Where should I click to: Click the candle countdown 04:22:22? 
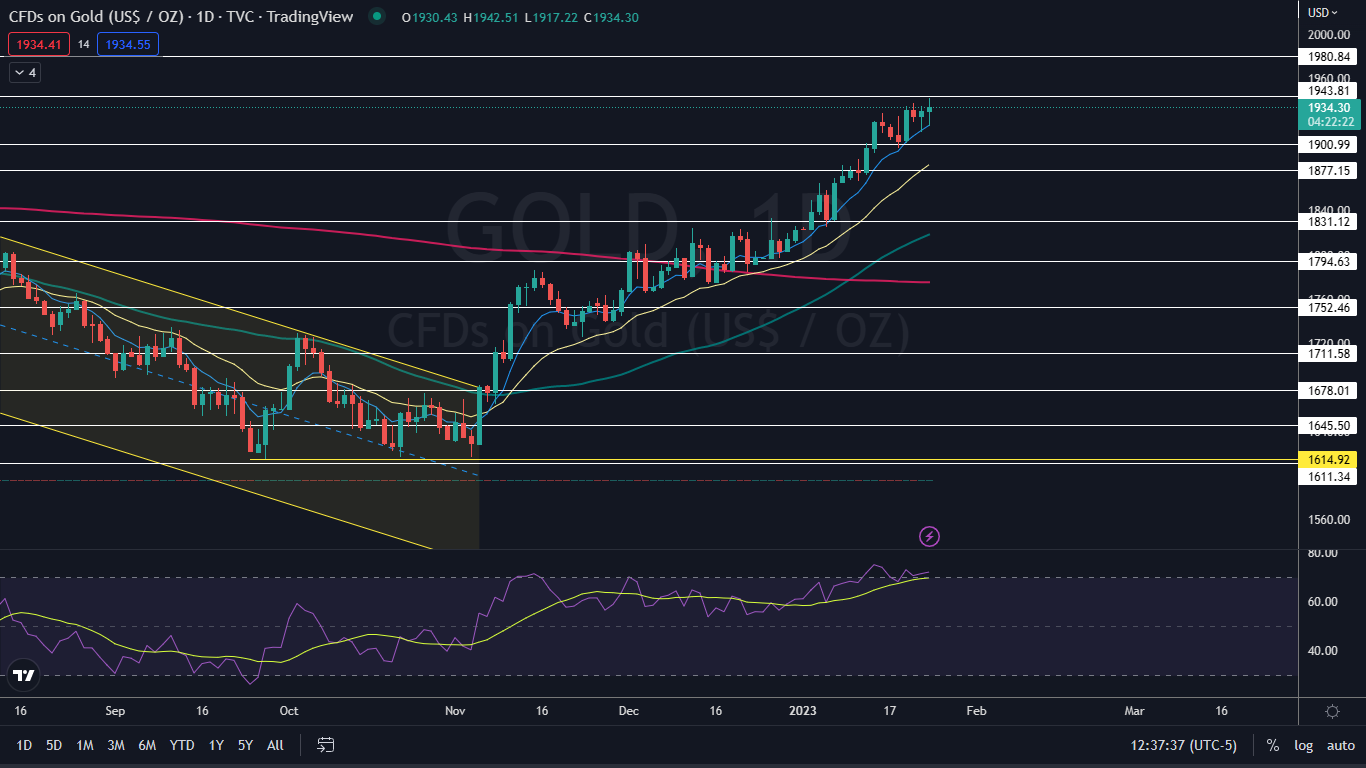point(1329,122)
